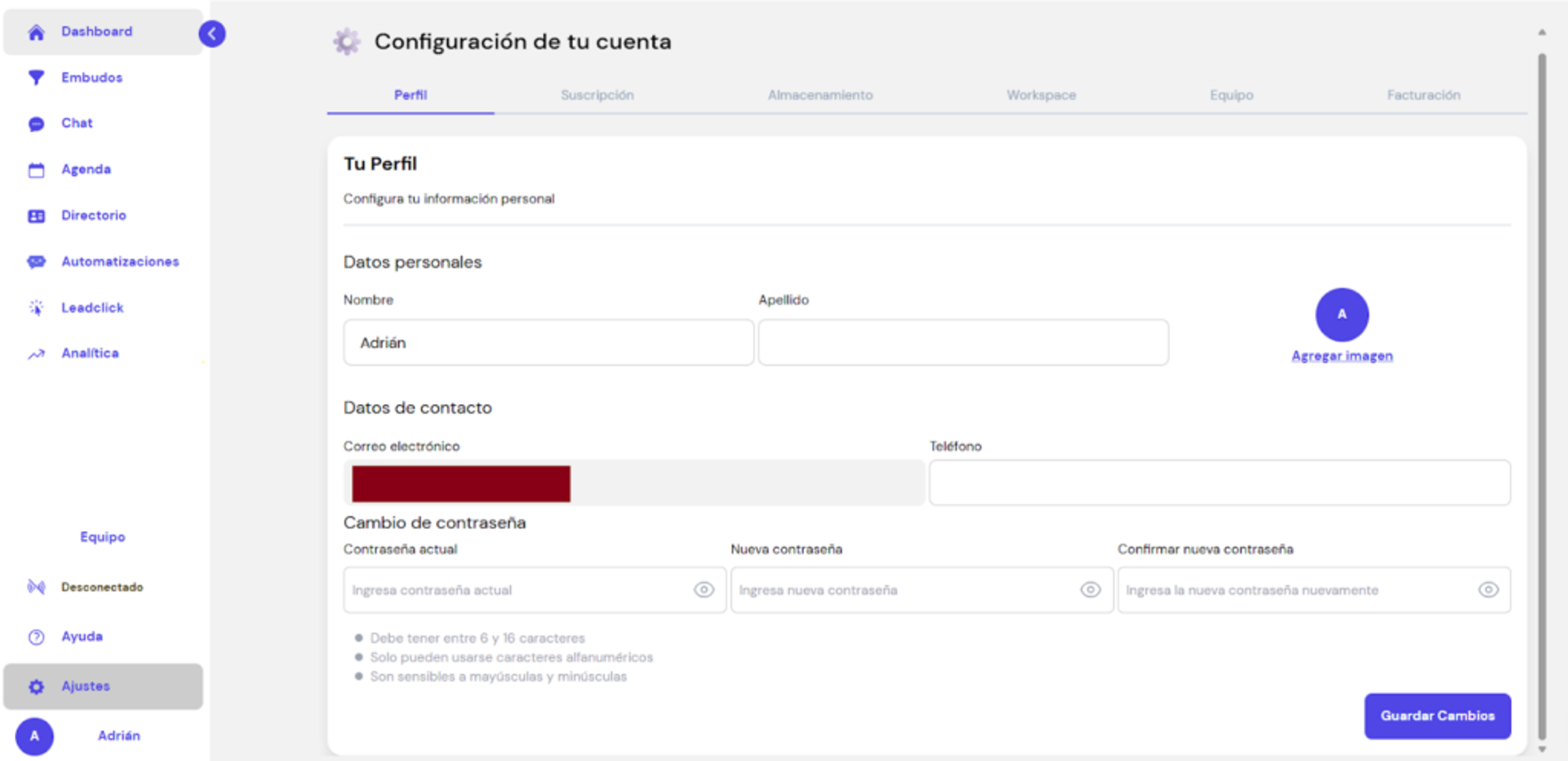Click the scrollbar down arrow
Screen dimensions: 1568x761
click(1542, 750)
